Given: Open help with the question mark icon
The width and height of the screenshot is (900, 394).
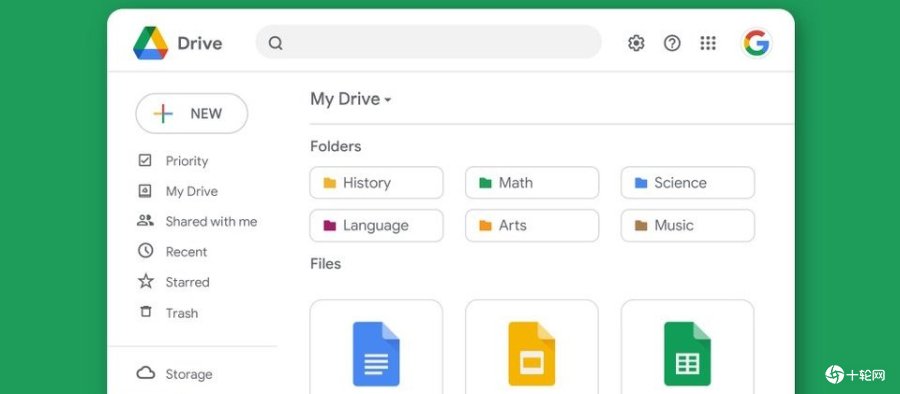Looking at the screenshot, I should [x=672, y=43].
